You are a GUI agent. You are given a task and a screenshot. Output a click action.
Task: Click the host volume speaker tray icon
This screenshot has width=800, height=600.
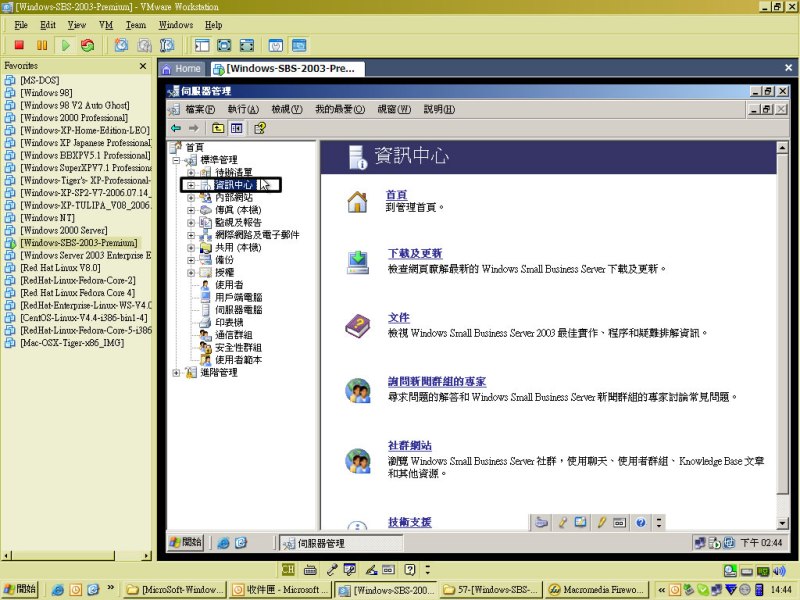[779, 571]
